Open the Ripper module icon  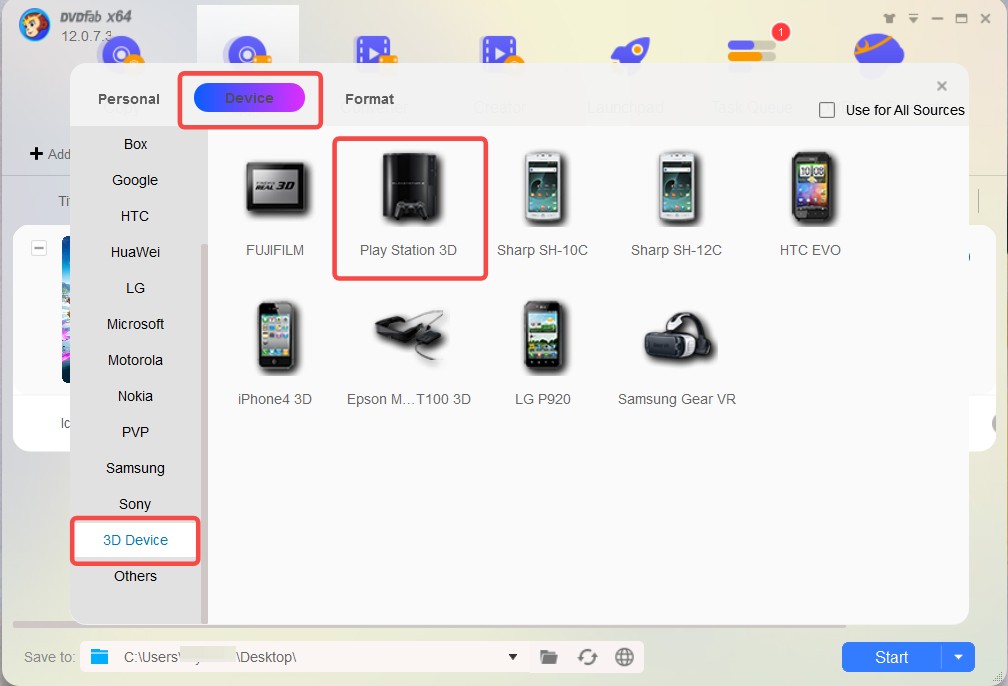(248, 50)
